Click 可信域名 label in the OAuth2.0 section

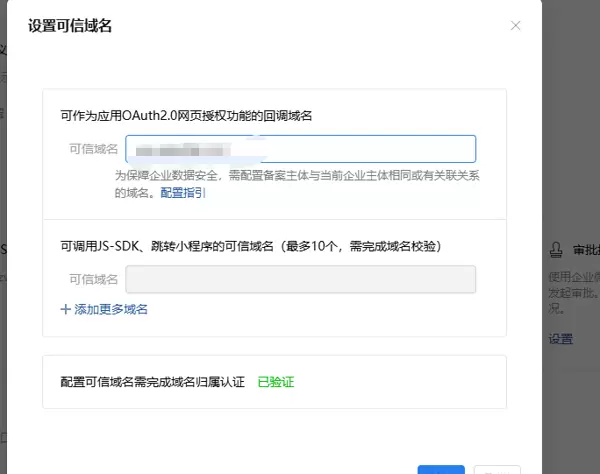point(93,149)
